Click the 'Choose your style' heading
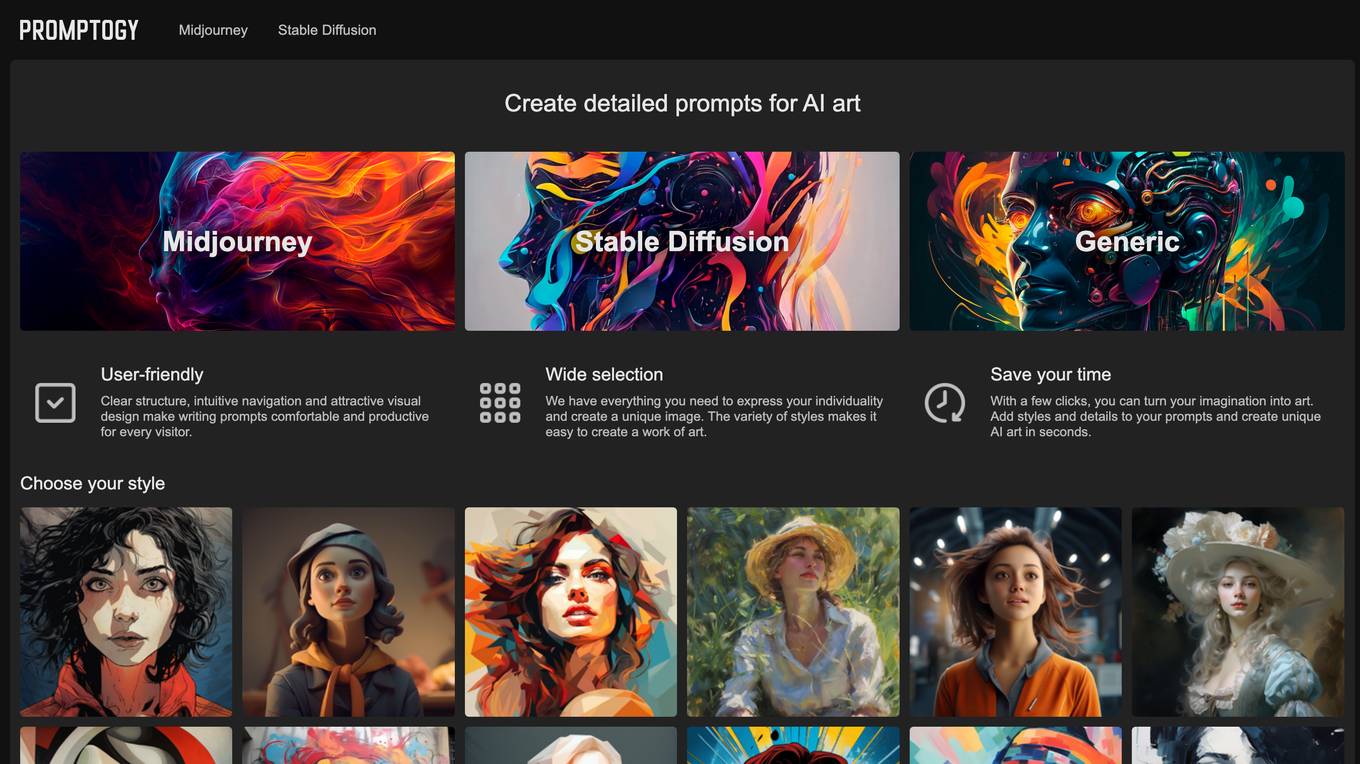1360x764 pixels. 92,483
